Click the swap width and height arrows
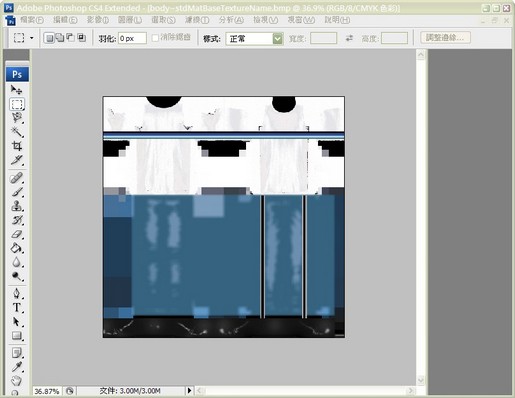Screen dimensions: 515x398 click(x=349, y=38)
